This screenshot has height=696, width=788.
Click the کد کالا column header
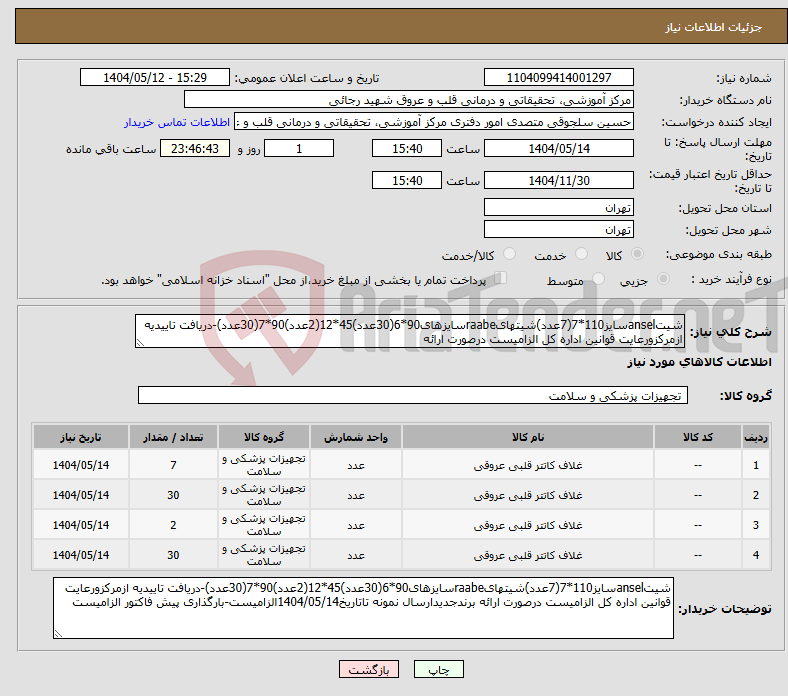click(x=698, y=437)
